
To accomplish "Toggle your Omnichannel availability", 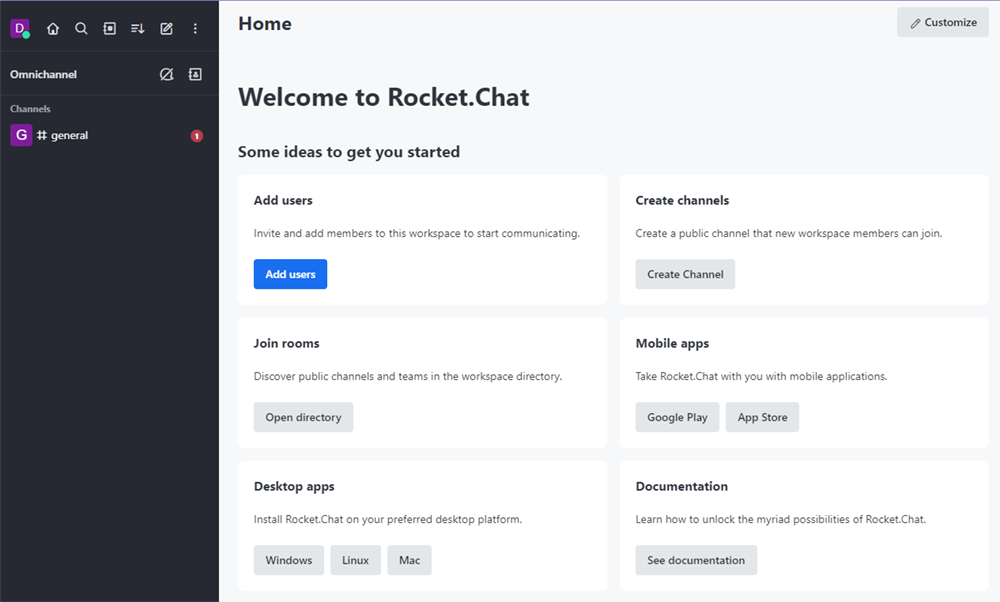I will [166, 73].
